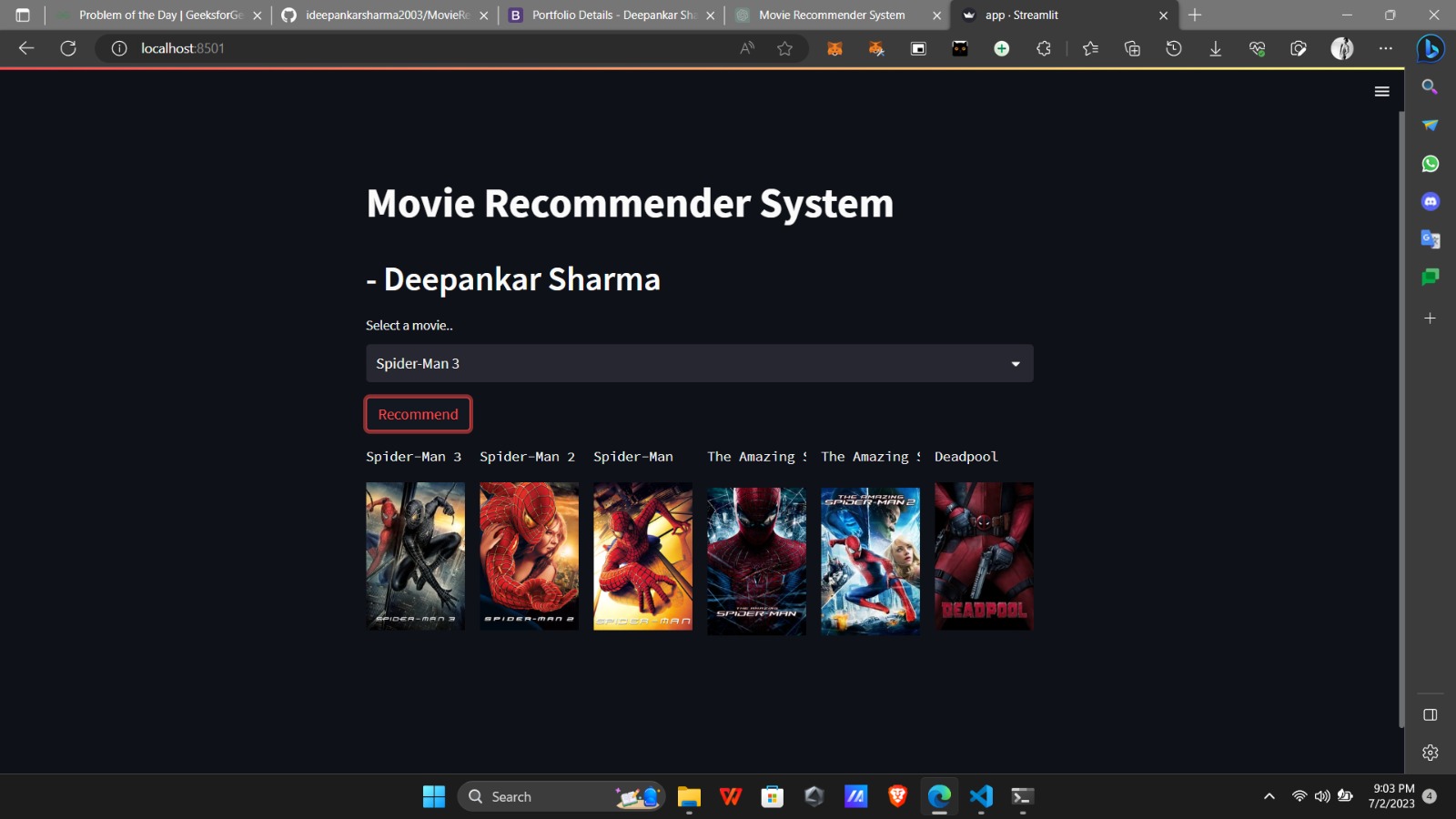Open the Deadpool poster thumbnail
Screen dimensions: 1456x819
coord(984,556)
